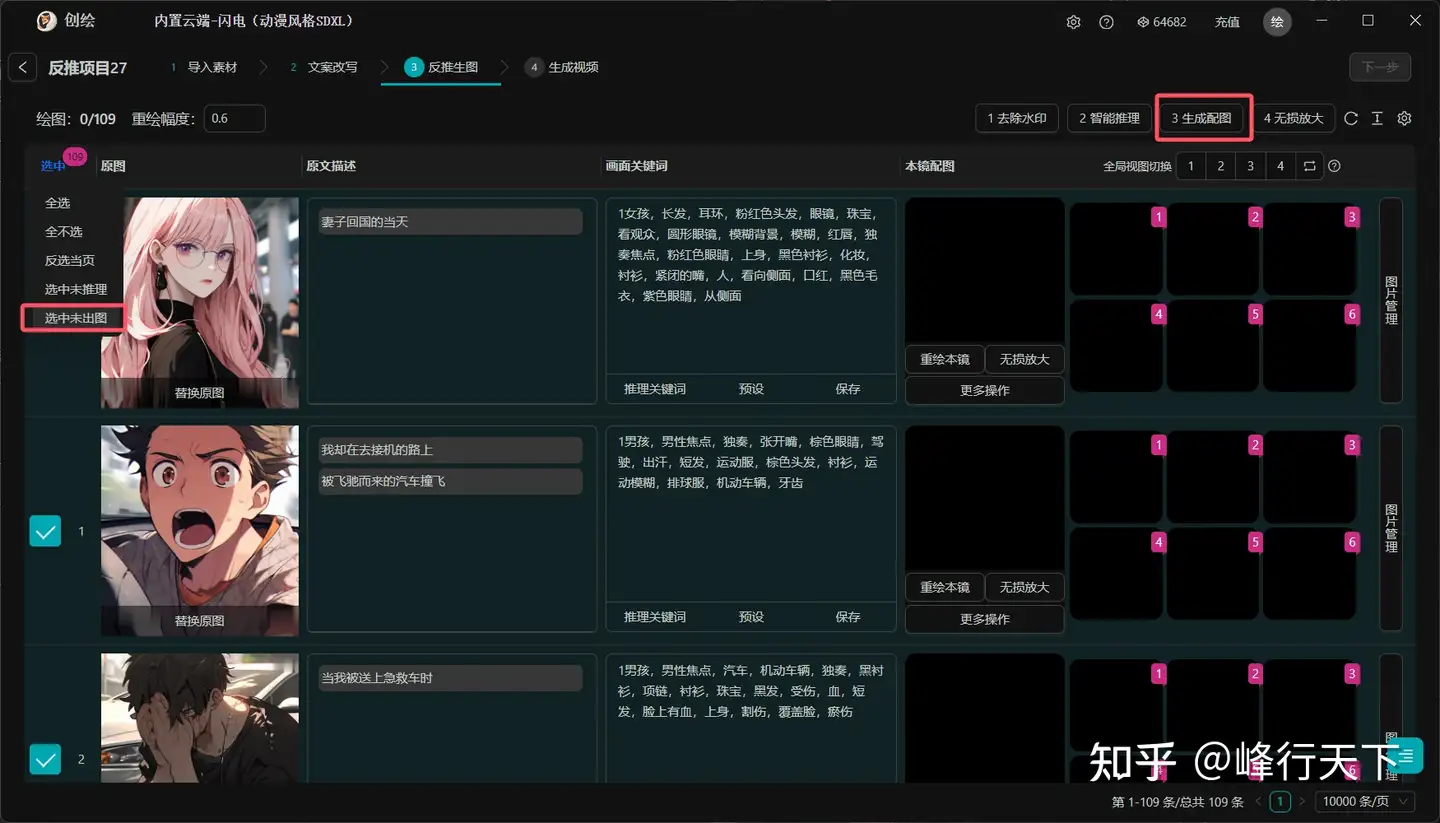The image size is (1440, 823).
Task: Click the 重绘幅度 input field
Action: (235, 118)
